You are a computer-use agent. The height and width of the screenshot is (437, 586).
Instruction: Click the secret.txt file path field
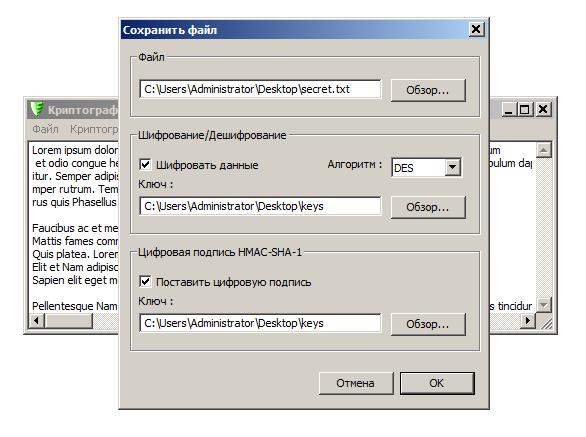click(x=260, y=89)
